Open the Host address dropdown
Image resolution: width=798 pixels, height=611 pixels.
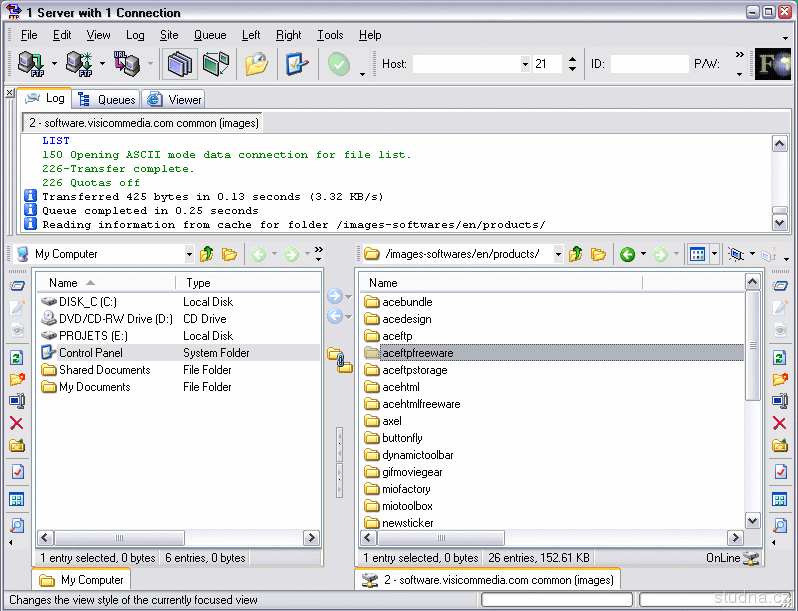coord(524,64)
